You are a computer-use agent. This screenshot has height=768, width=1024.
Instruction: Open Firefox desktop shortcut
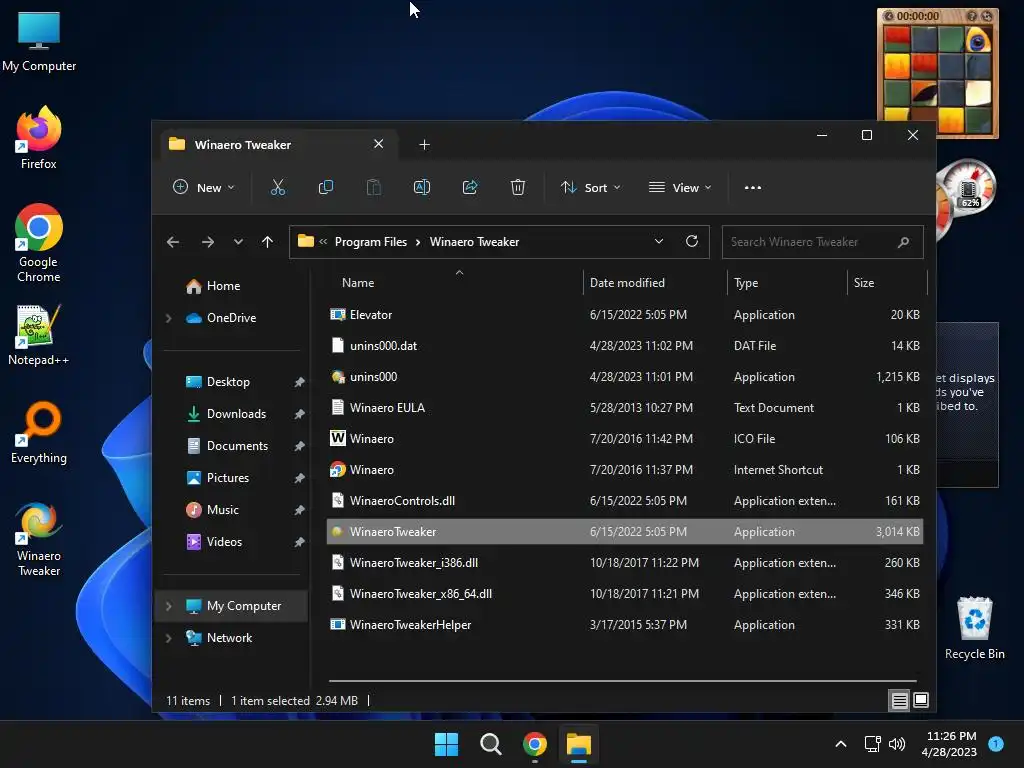39,138
